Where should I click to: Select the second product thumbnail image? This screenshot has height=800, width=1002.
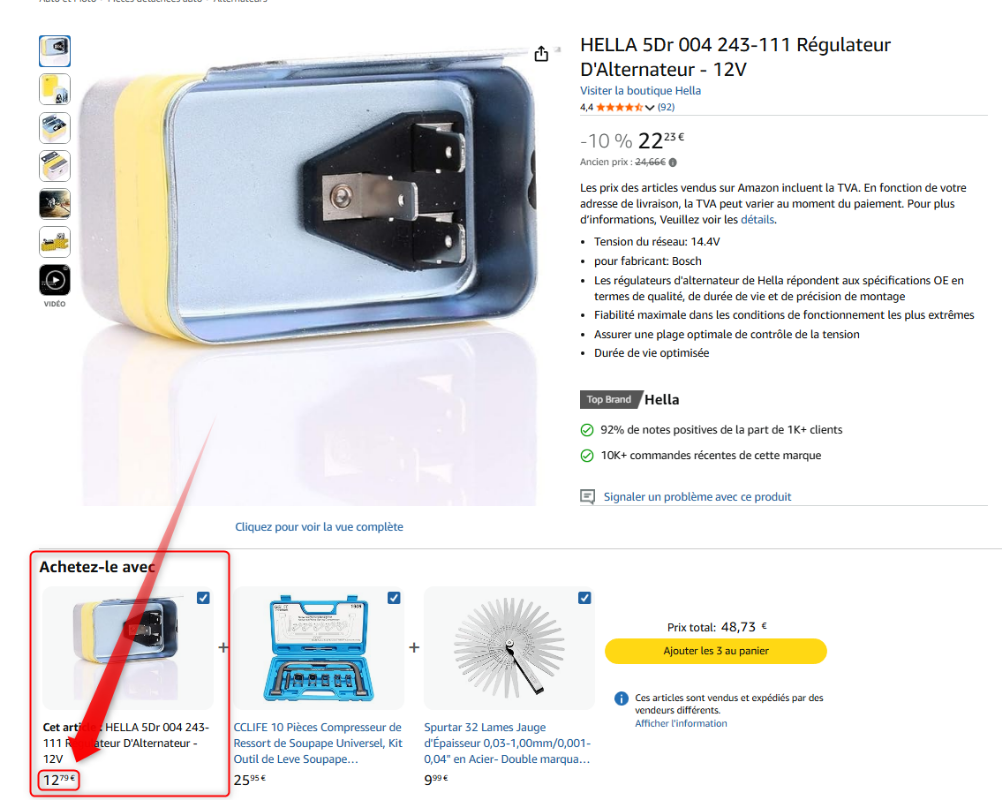tap(55, 89)
